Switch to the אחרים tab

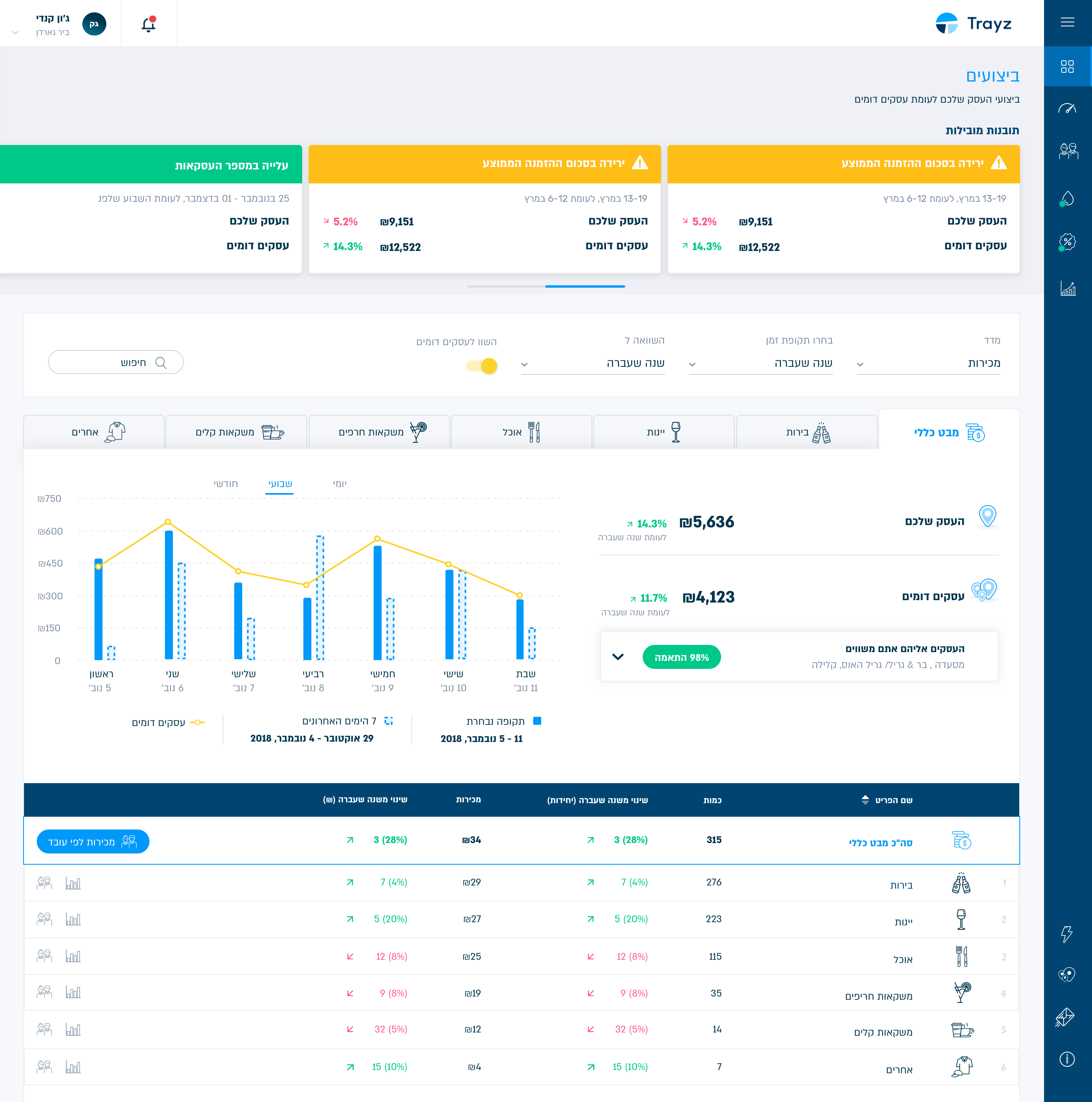(94, 432)
